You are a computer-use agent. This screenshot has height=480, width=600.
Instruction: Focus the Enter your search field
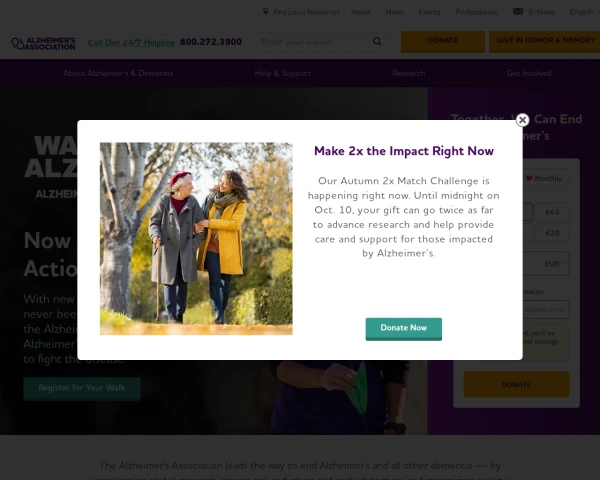point(314,42)
